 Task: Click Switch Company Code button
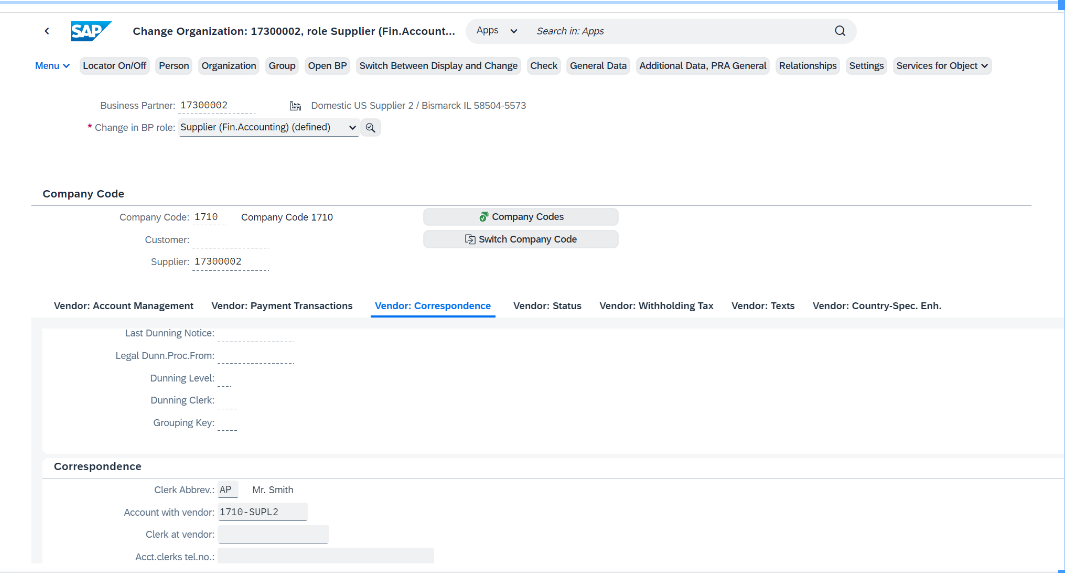pos(521,240)
